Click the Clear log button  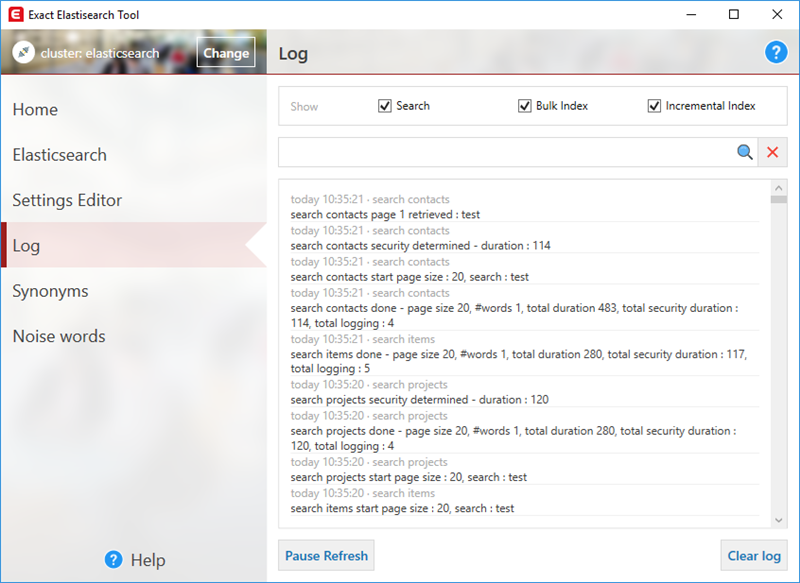pos(753,556)
